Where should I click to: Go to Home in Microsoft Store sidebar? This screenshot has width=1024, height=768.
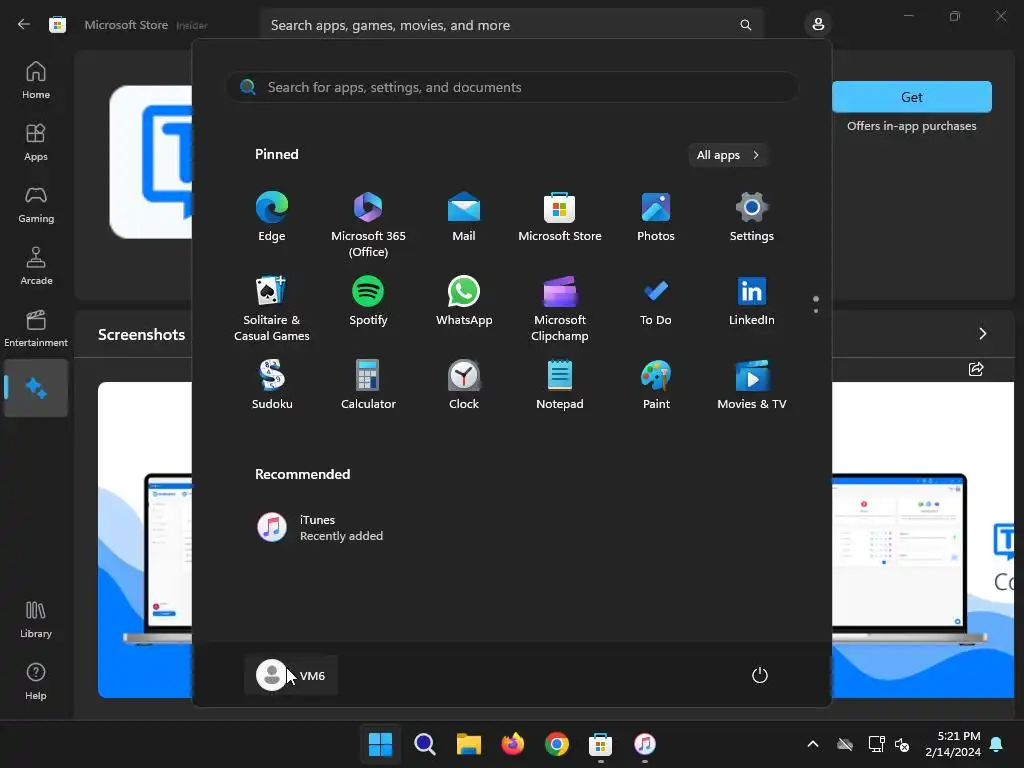point(36,80)
